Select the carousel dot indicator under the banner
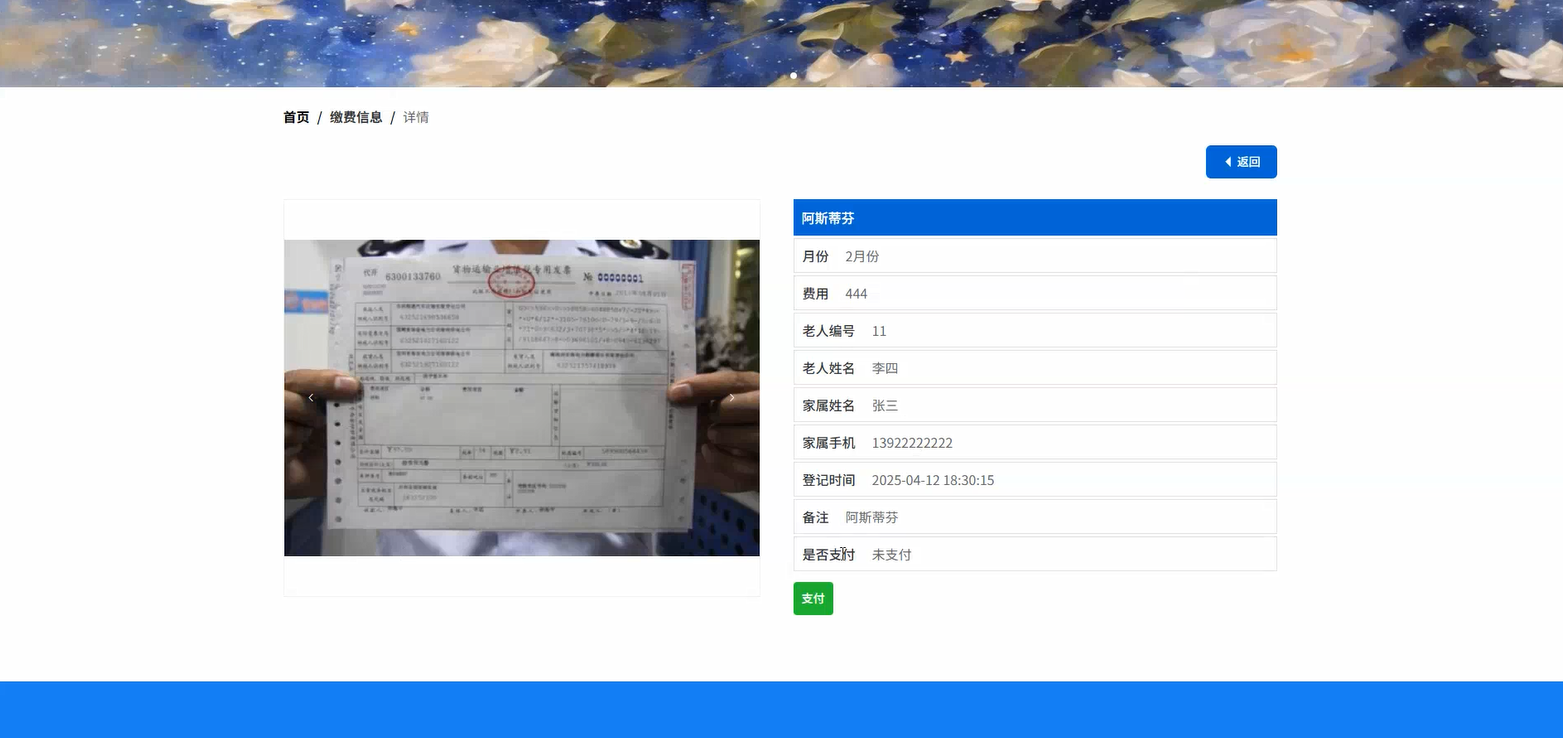 [793, 75]
